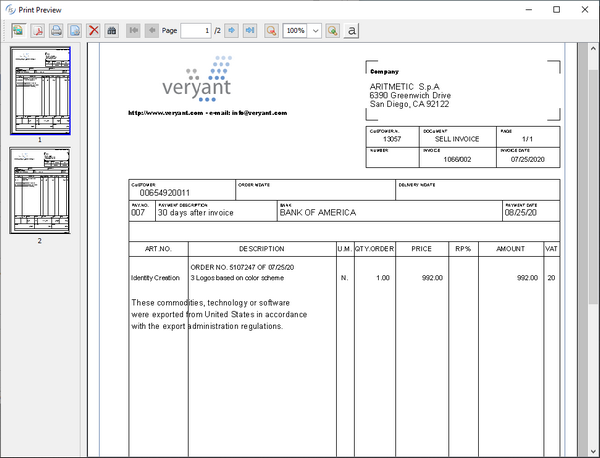Click the zoom out magnifier
600x458 pixels.
(271, 31)
